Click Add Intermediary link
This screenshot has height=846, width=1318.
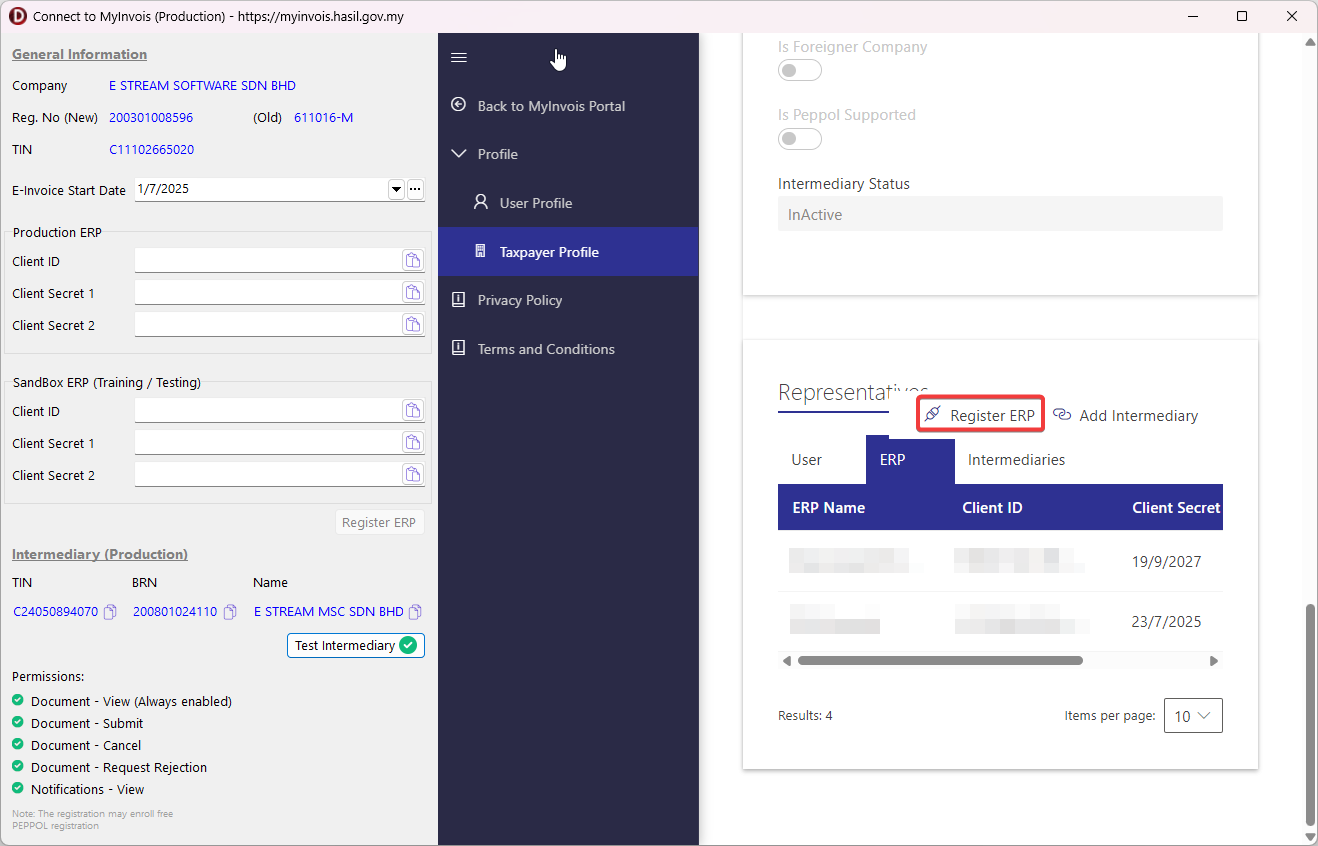click(x=1126, y=415)
